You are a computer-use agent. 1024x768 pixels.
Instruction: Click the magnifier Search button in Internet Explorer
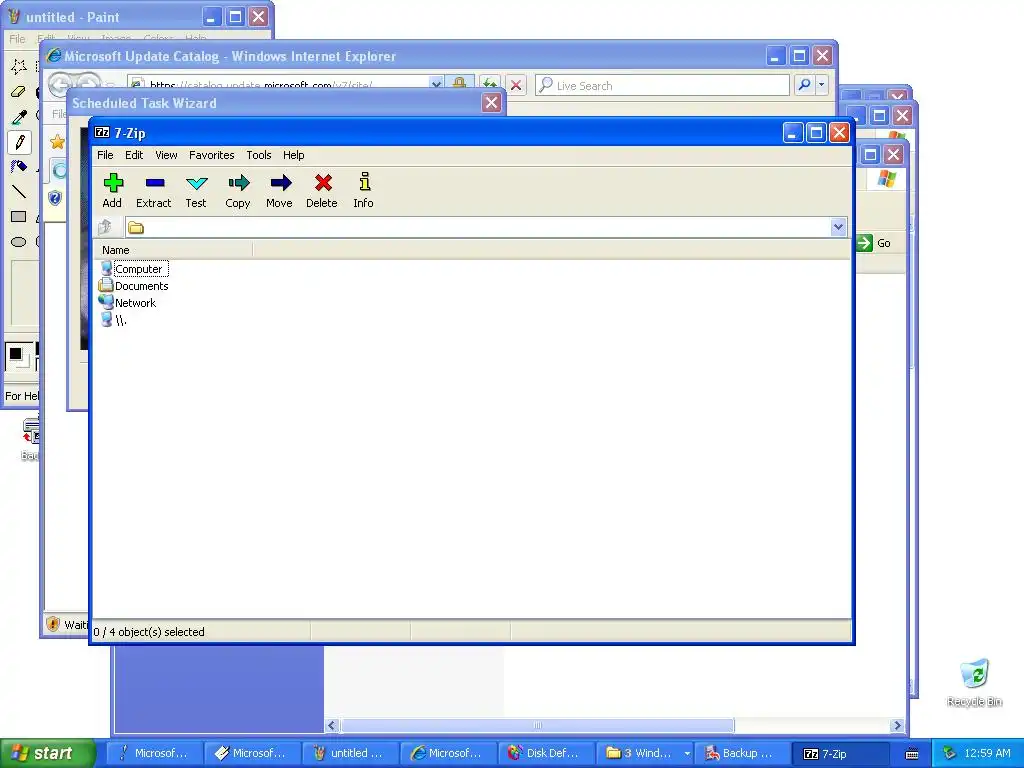805,85
